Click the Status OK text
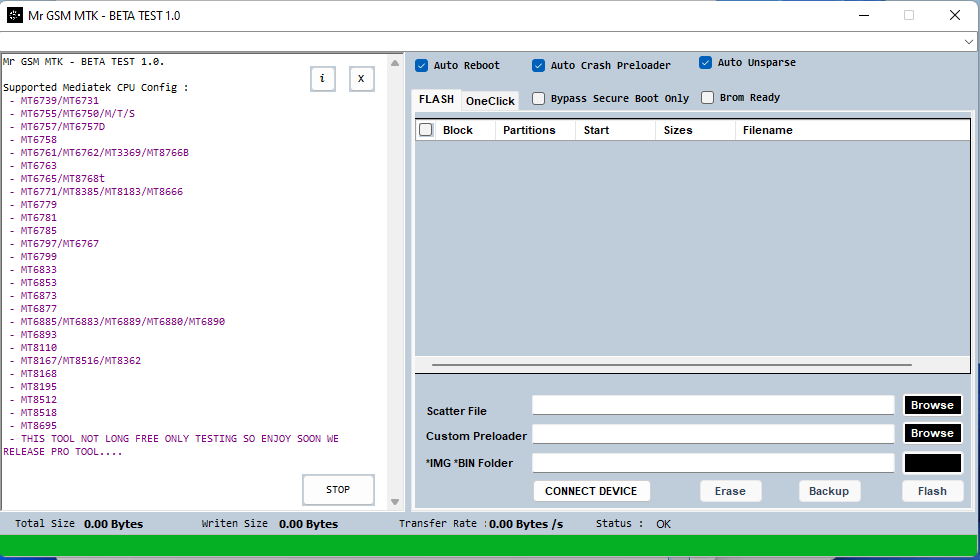 (663, 524)
